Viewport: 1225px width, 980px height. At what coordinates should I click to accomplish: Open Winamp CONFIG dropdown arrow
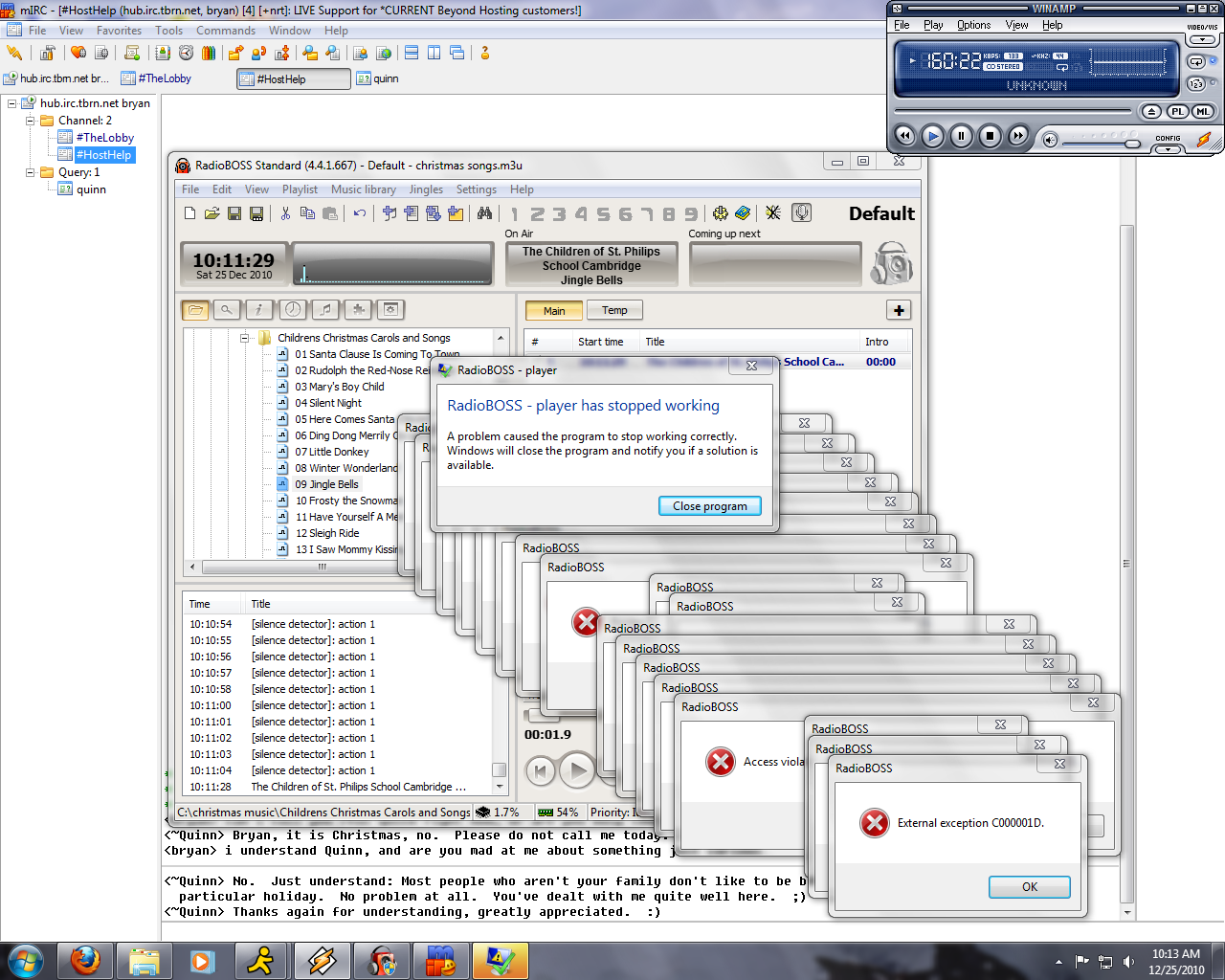point(1168,149)
